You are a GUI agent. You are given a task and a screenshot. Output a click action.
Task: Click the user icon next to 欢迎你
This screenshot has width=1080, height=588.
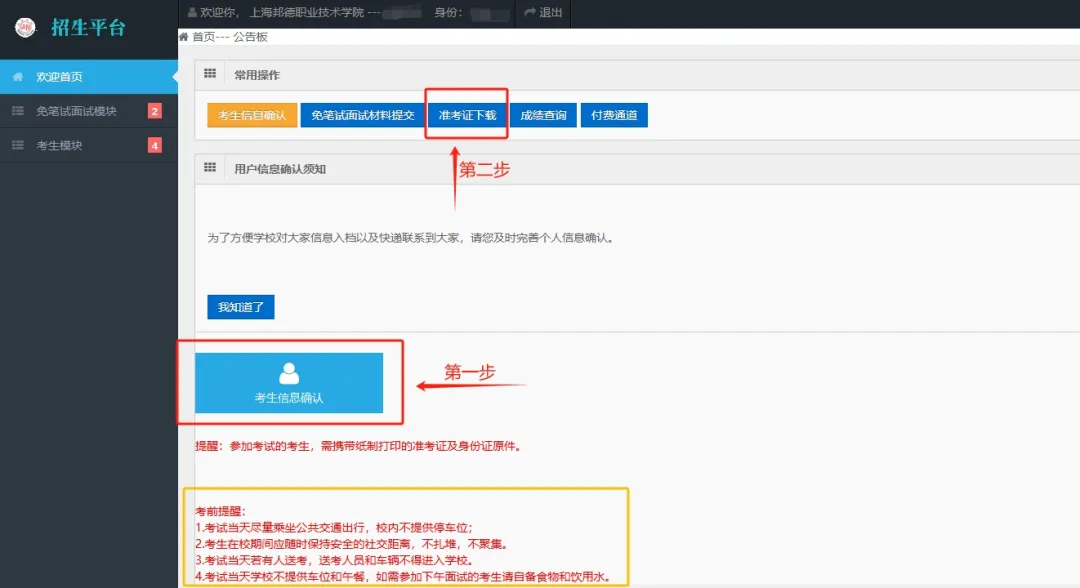click(x=192, y=13)
